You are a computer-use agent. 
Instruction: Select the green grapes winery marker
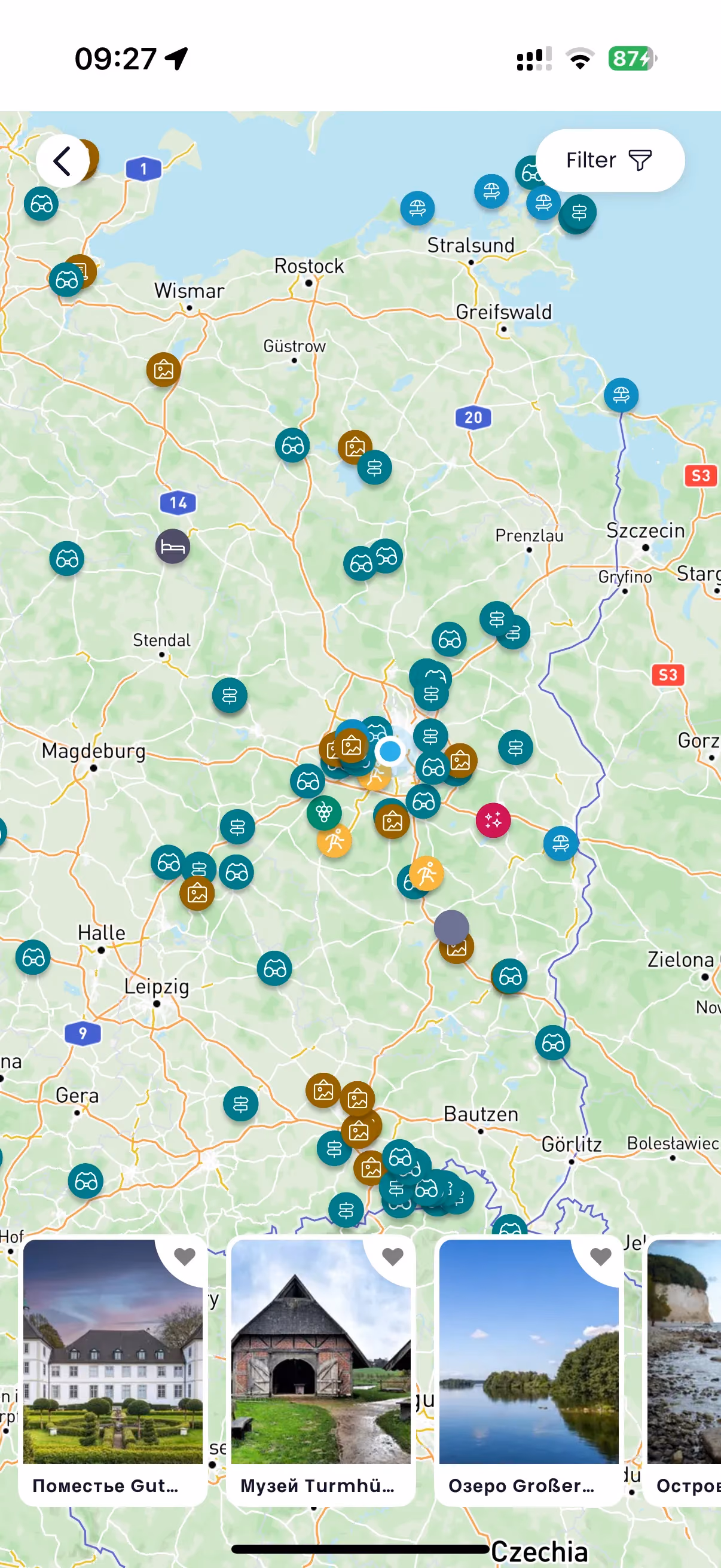[323, 813]
